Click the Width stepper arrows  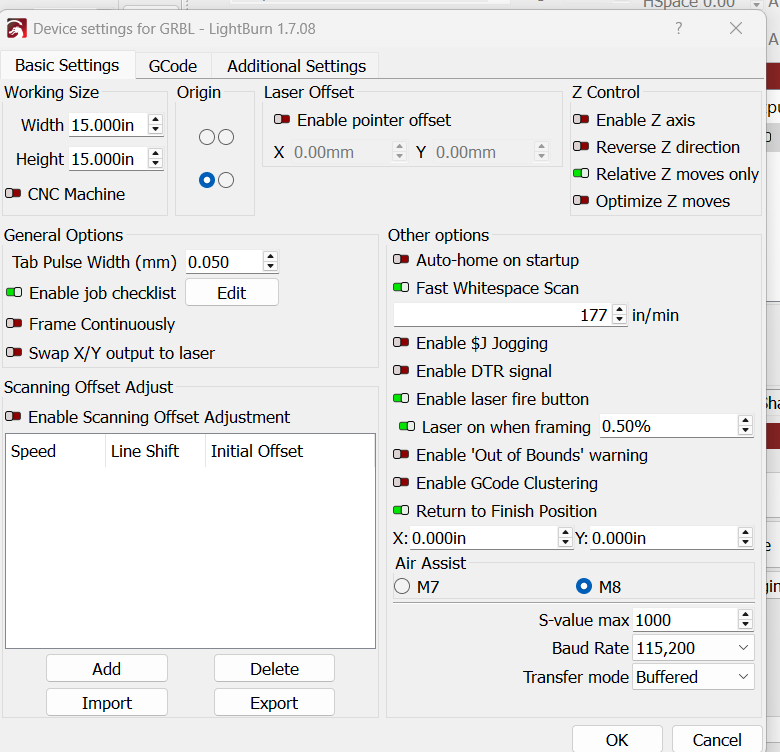coord(156,124)
